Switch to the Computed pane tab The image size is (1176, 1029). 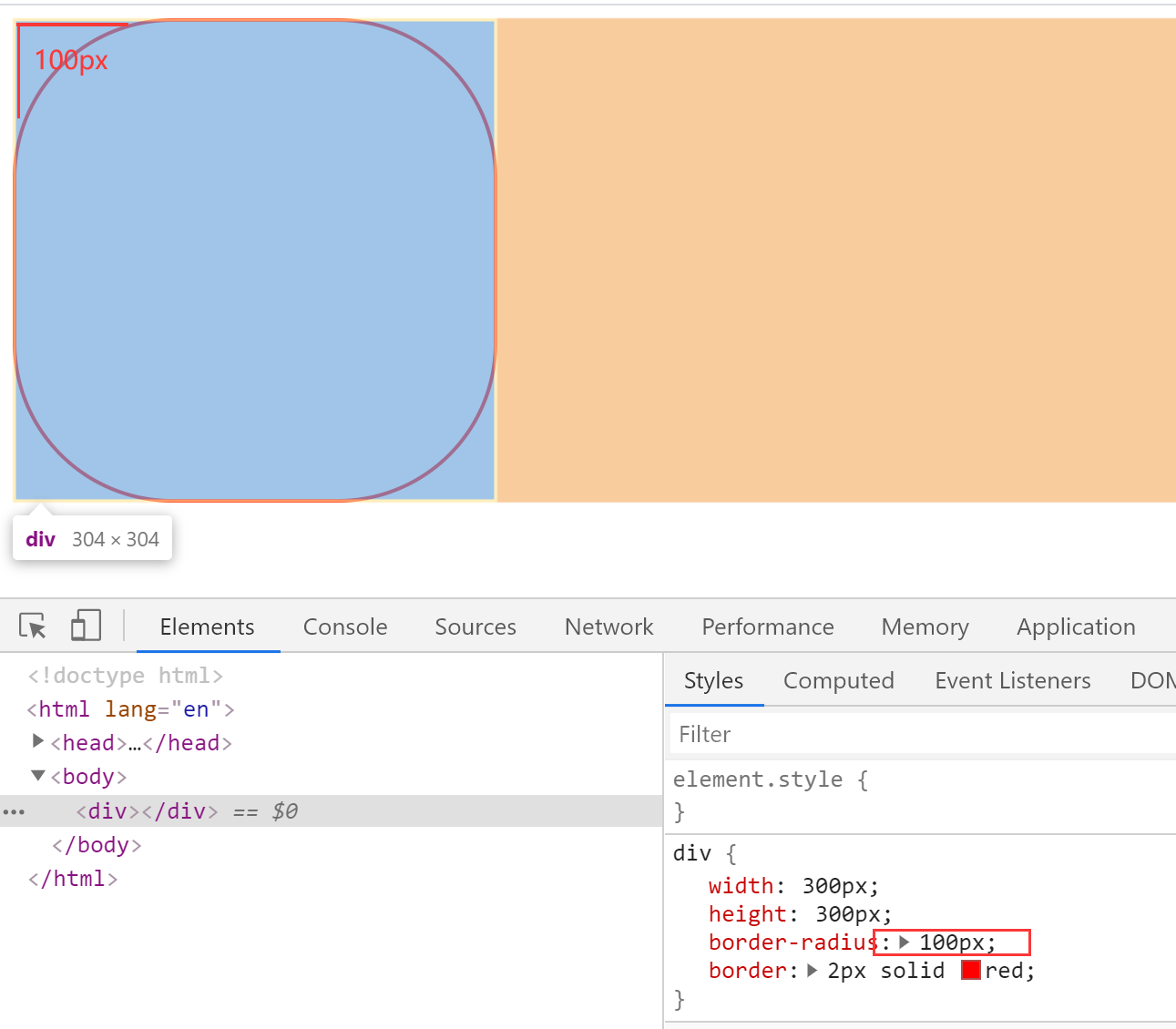pyautogui.click(x=839, y=680)
